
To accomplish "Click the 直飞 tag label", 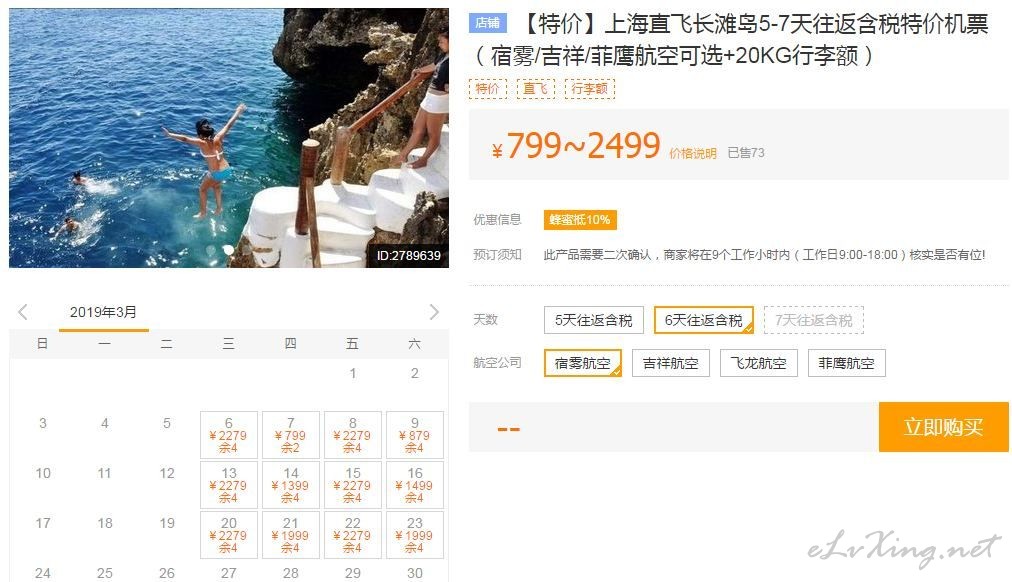I will (536, 88).
